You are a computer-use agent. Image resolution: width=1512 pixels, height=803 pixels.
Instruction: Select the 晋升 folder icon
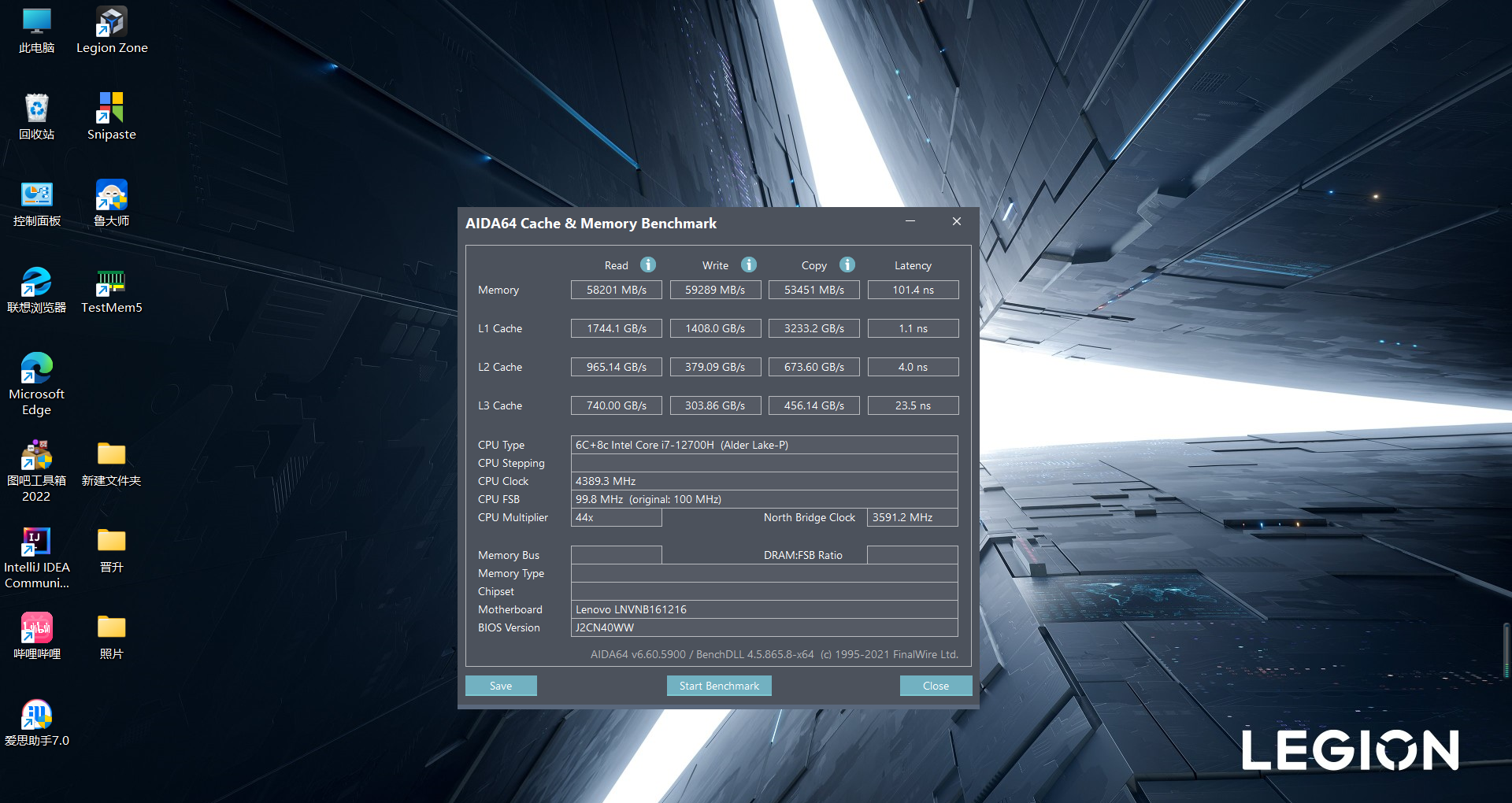[112, 550]
